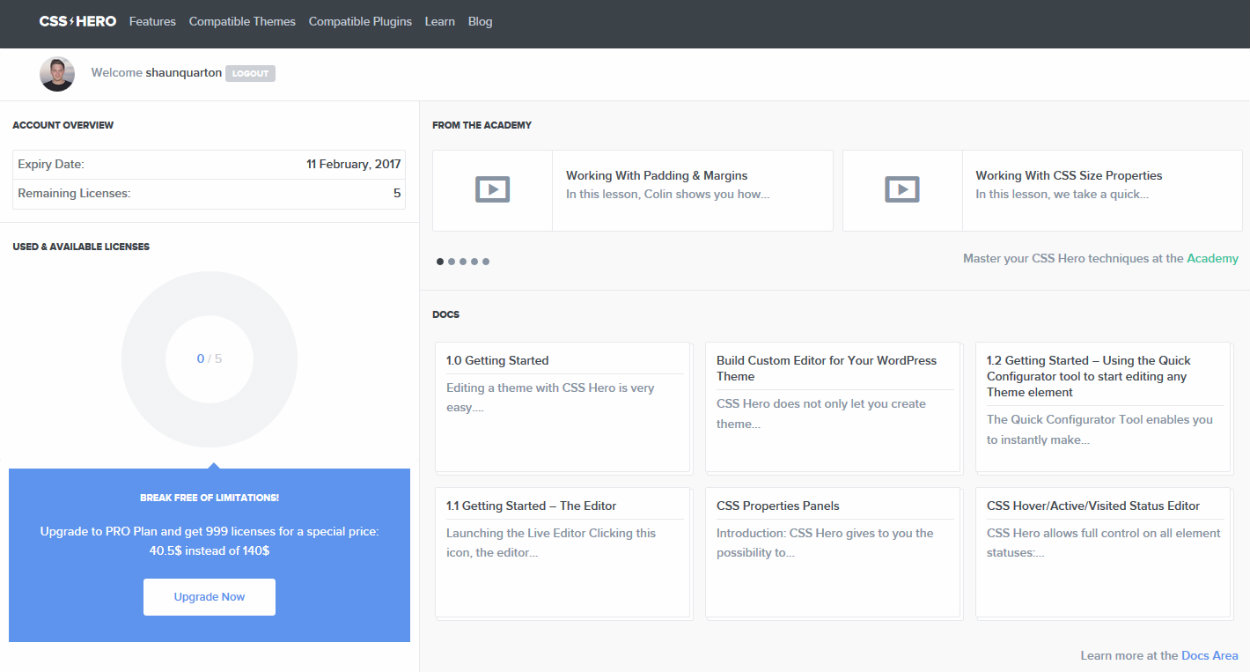
Task: Select the first academy carousel dot
Action: click(440, 262)
